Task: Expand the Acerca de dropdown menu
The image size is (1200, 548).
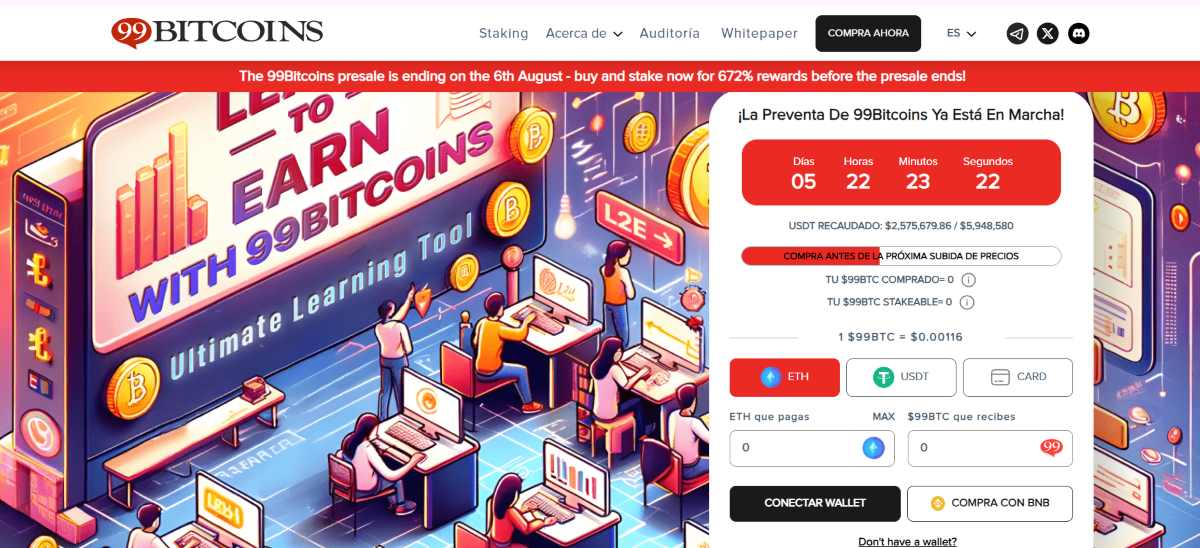Action: coord(584,33)
